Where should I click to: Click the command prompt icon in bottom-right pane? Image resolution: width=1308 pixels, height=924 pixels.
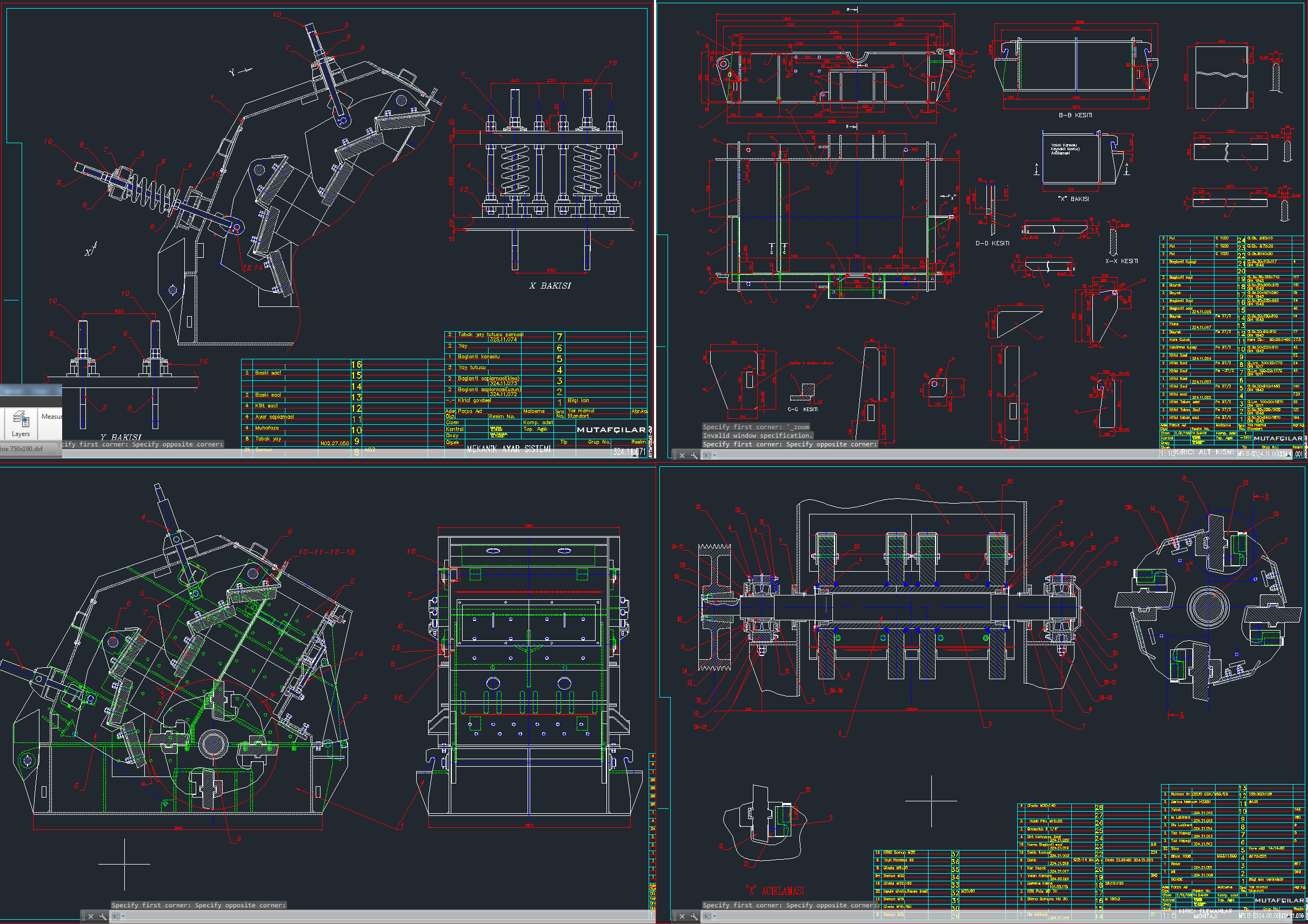tap(706, 916)
